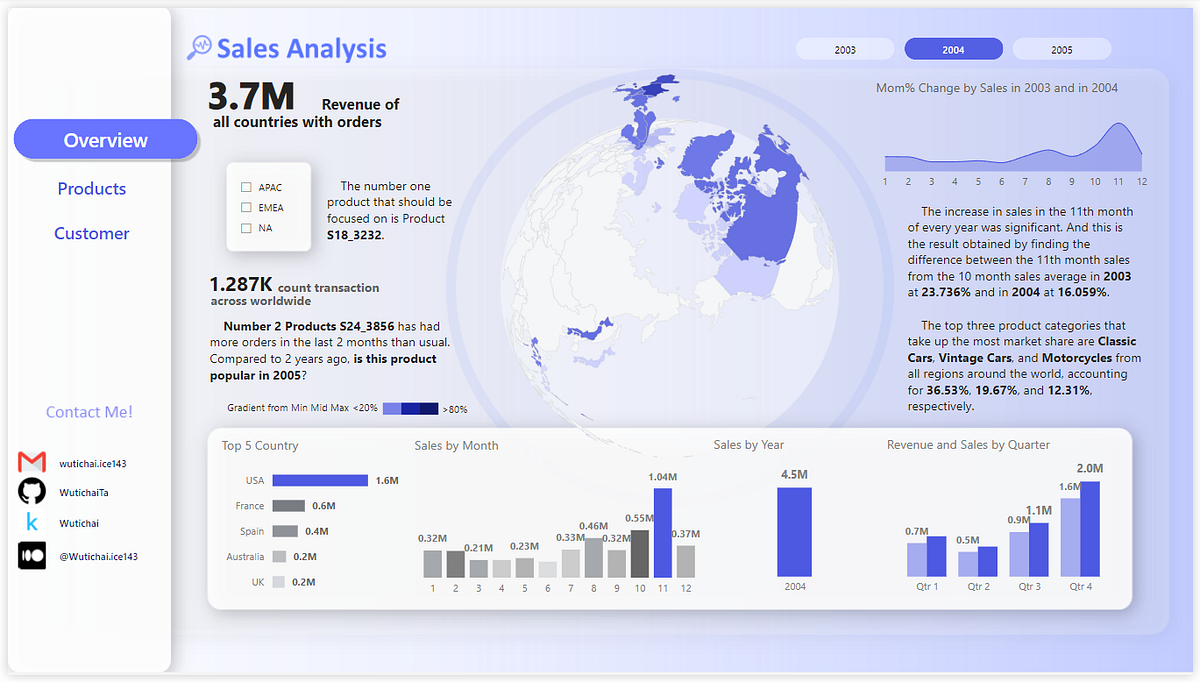Open the Kaggle profile icon
1200x682 pixels.
tap(30, 522)
